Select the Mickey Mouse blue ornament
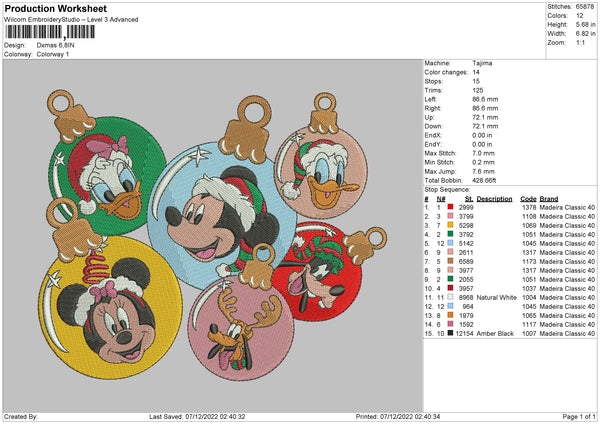The width and height of the screenshot is (600, 424). click(x=222, y=216)
